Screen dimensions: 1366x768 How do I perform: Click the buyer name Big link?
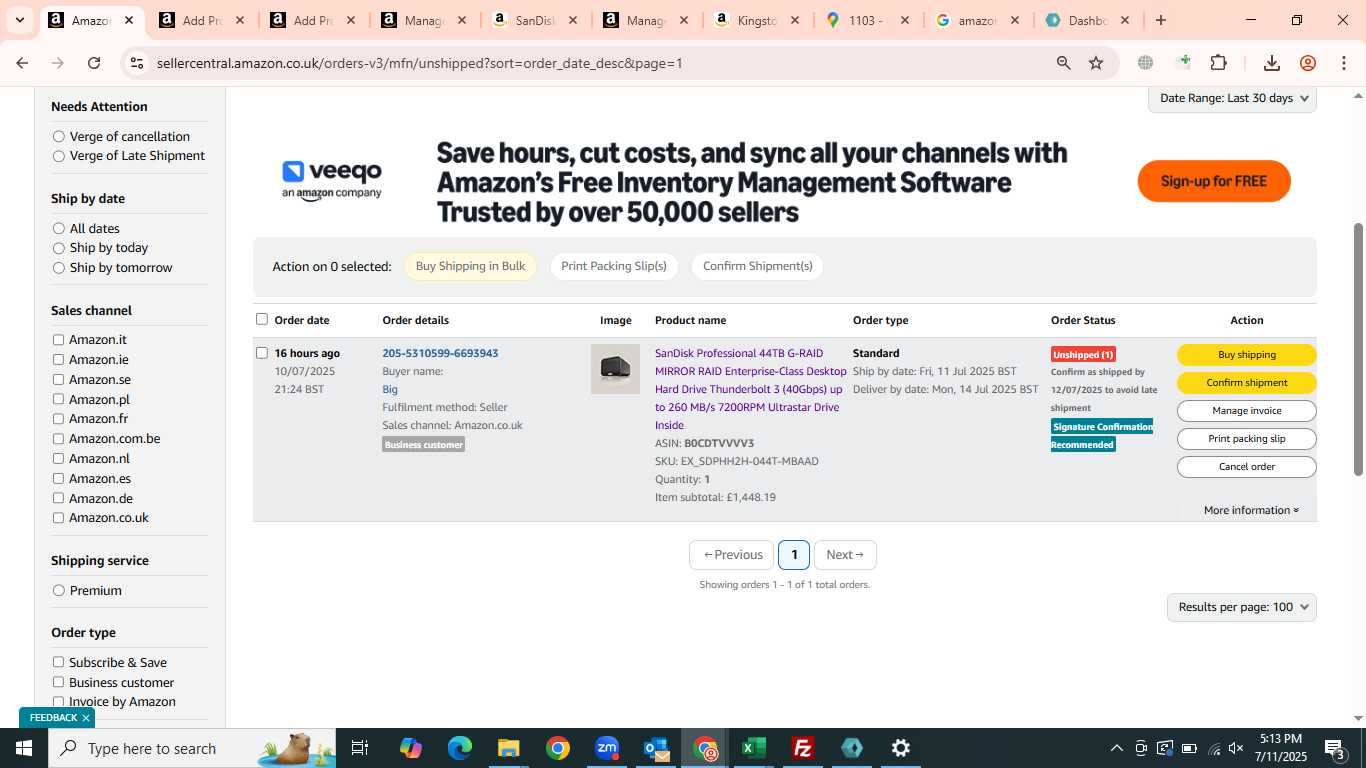tap(390, 389)
